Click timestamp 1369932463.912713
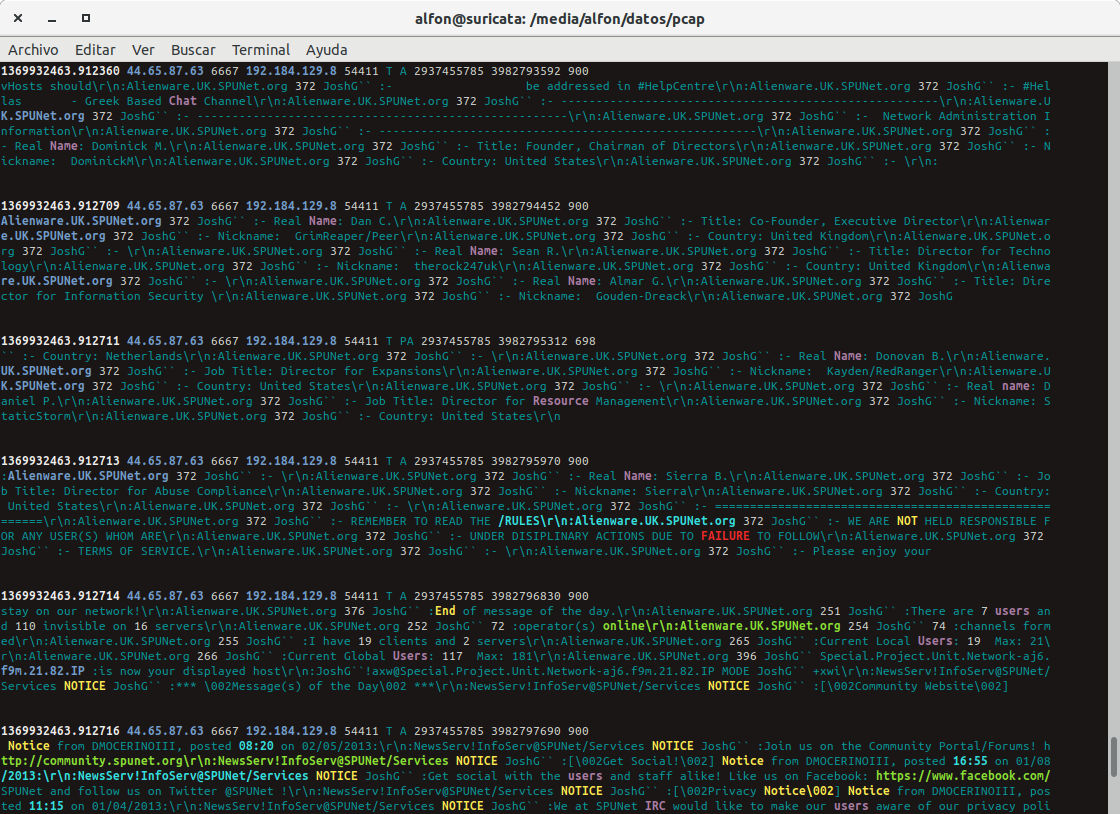The width and height of the screenshot is (1120, 814). [x=60, y=461]
